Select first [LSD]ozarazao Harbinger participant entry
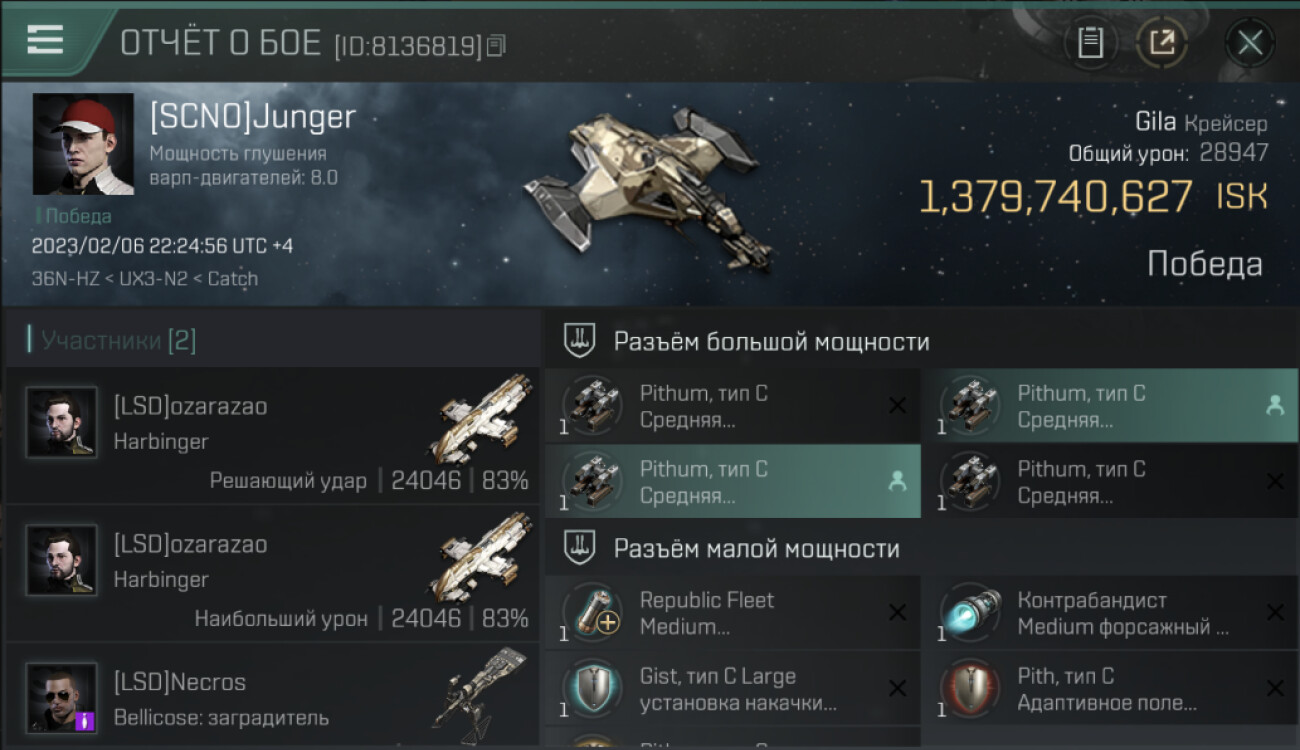 click(x=273, y=435)
